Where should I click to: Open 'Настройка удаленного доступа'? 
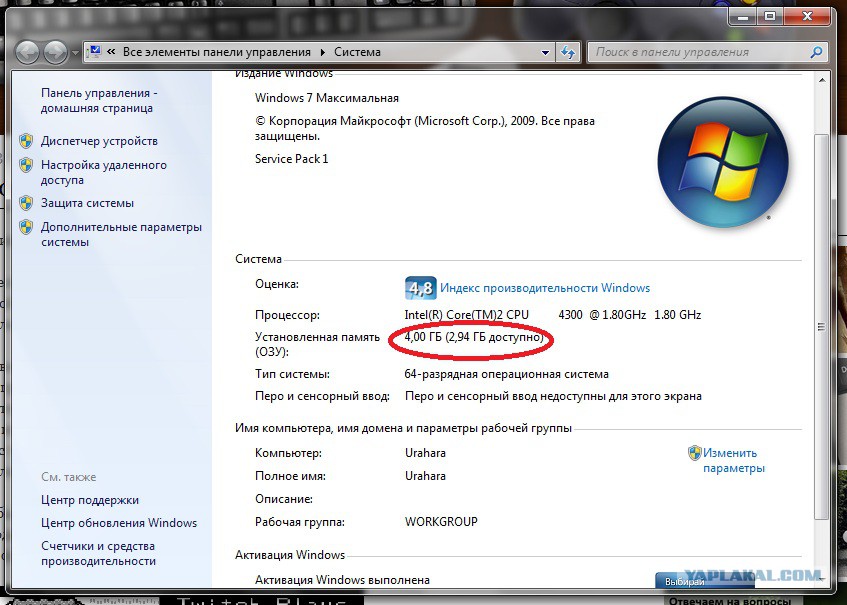point(104,172)
